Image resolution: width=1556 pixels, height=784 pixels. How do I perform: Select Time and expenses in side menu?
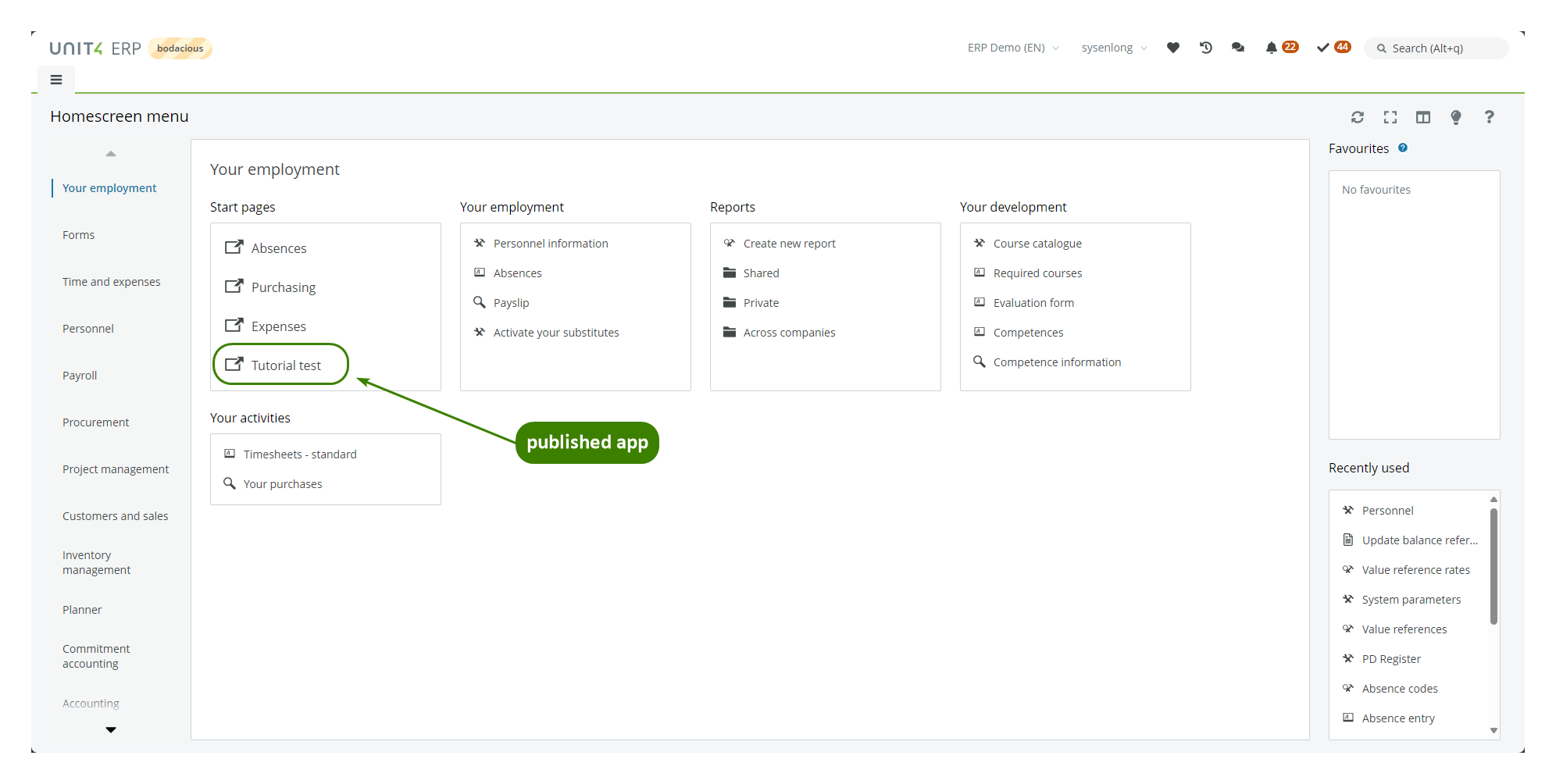coord(111,282)
